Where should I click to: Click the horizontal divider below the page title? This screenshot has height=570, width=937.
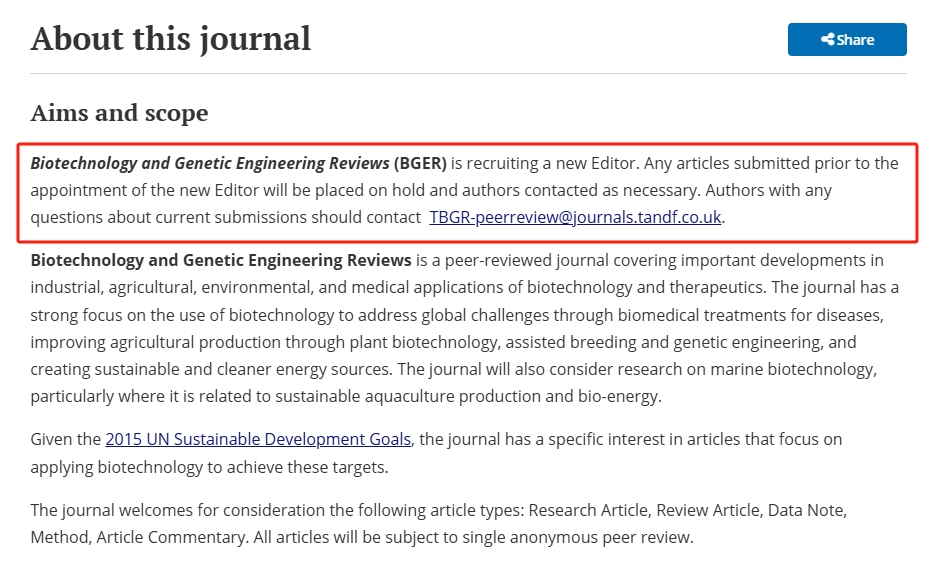tap(468, 73)
